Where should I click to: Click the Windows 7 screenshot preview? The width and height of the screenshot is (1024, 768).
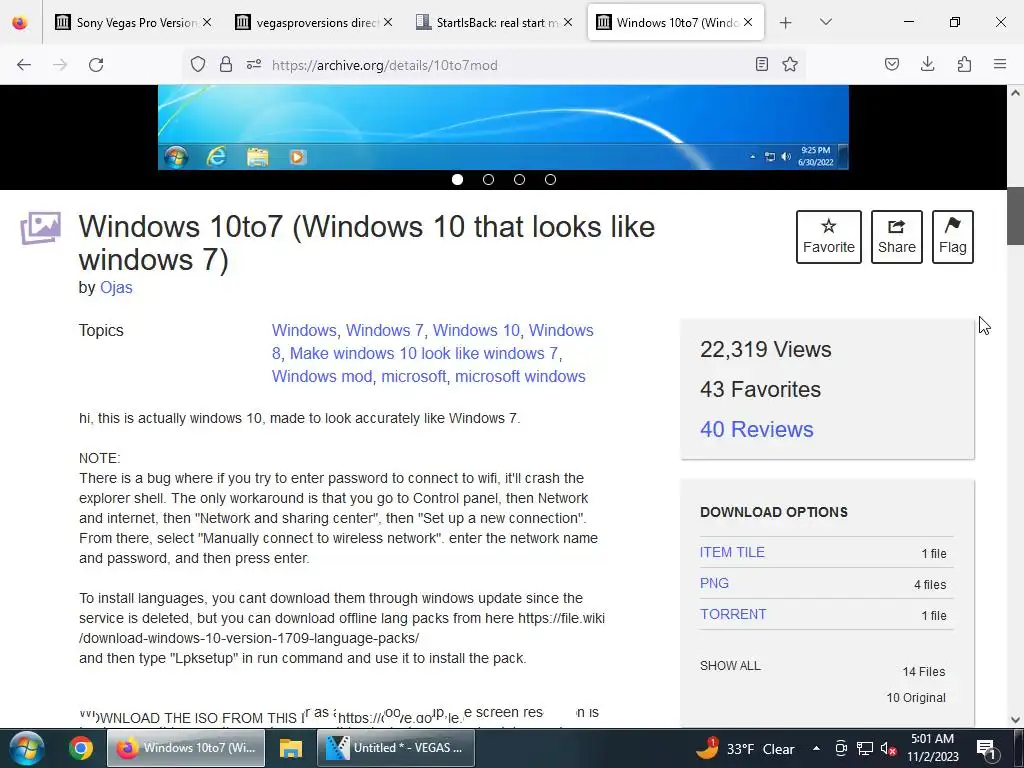click(x=504, y=127)
